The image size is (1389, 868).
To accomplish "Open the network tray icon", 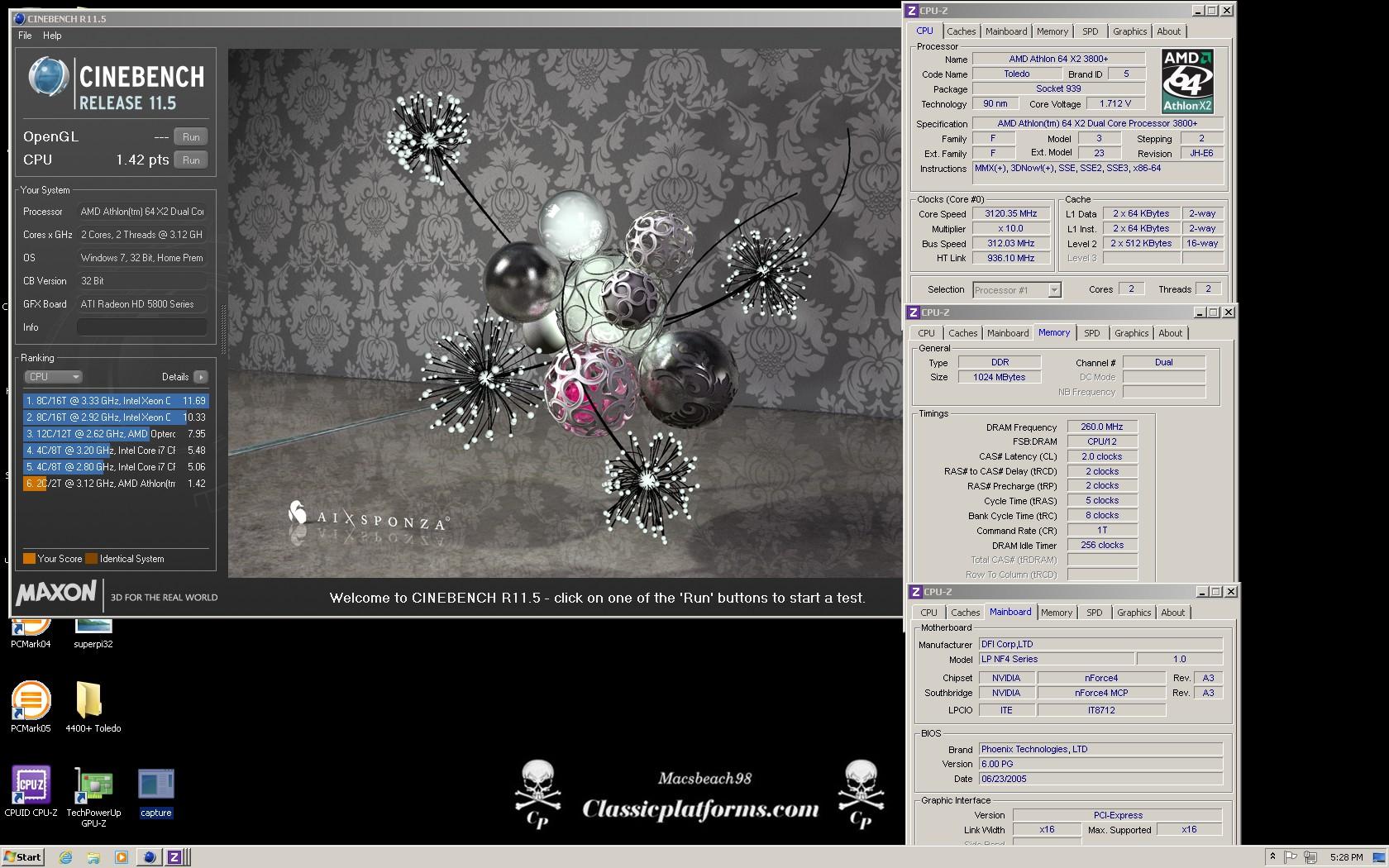I will point(1310,857).
